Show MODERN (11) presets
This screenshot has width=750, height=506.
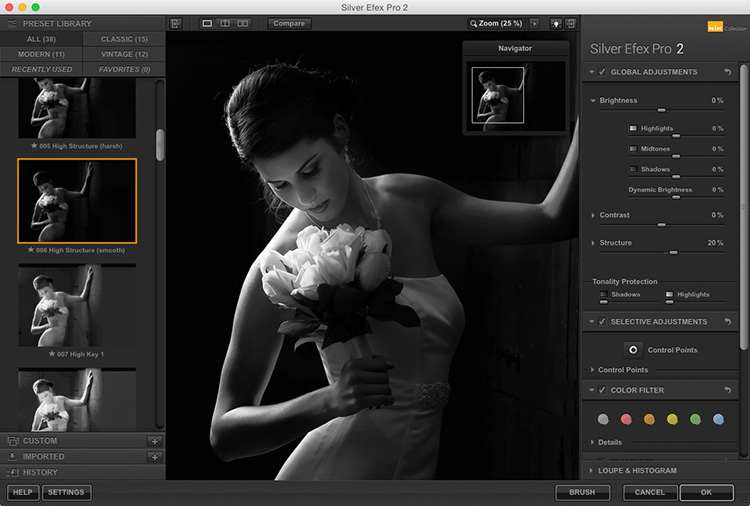(x=41, y=54)
